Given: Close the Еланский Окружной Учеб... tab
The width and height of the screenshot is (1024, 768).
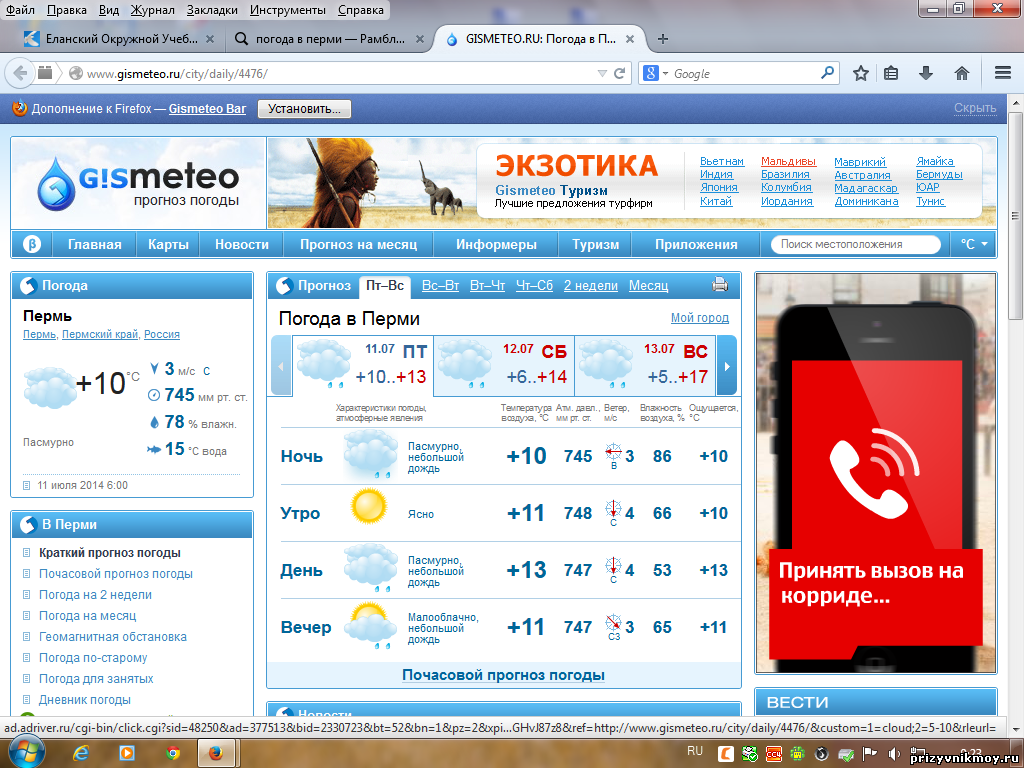Looking at the screenshot, I should click(x=210, y=39).
